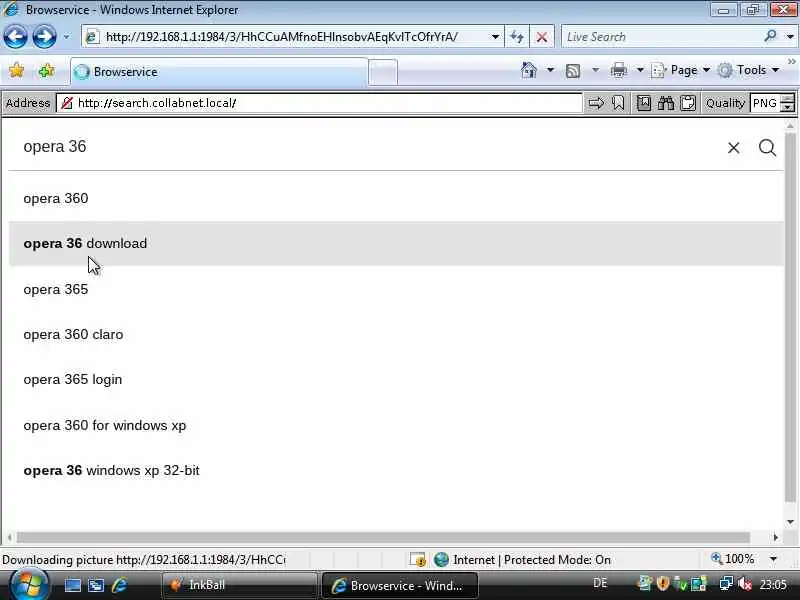Select suggestion 'opera 365 login'
800x600 pixels.
click(396, 380)
